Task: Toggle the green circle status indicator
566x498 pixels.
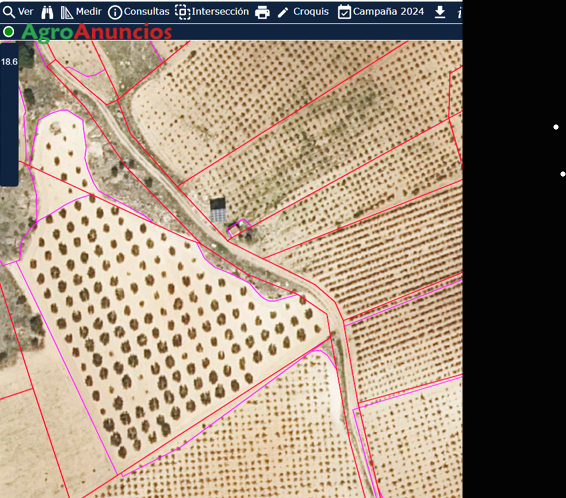Action: click(9, 32)
